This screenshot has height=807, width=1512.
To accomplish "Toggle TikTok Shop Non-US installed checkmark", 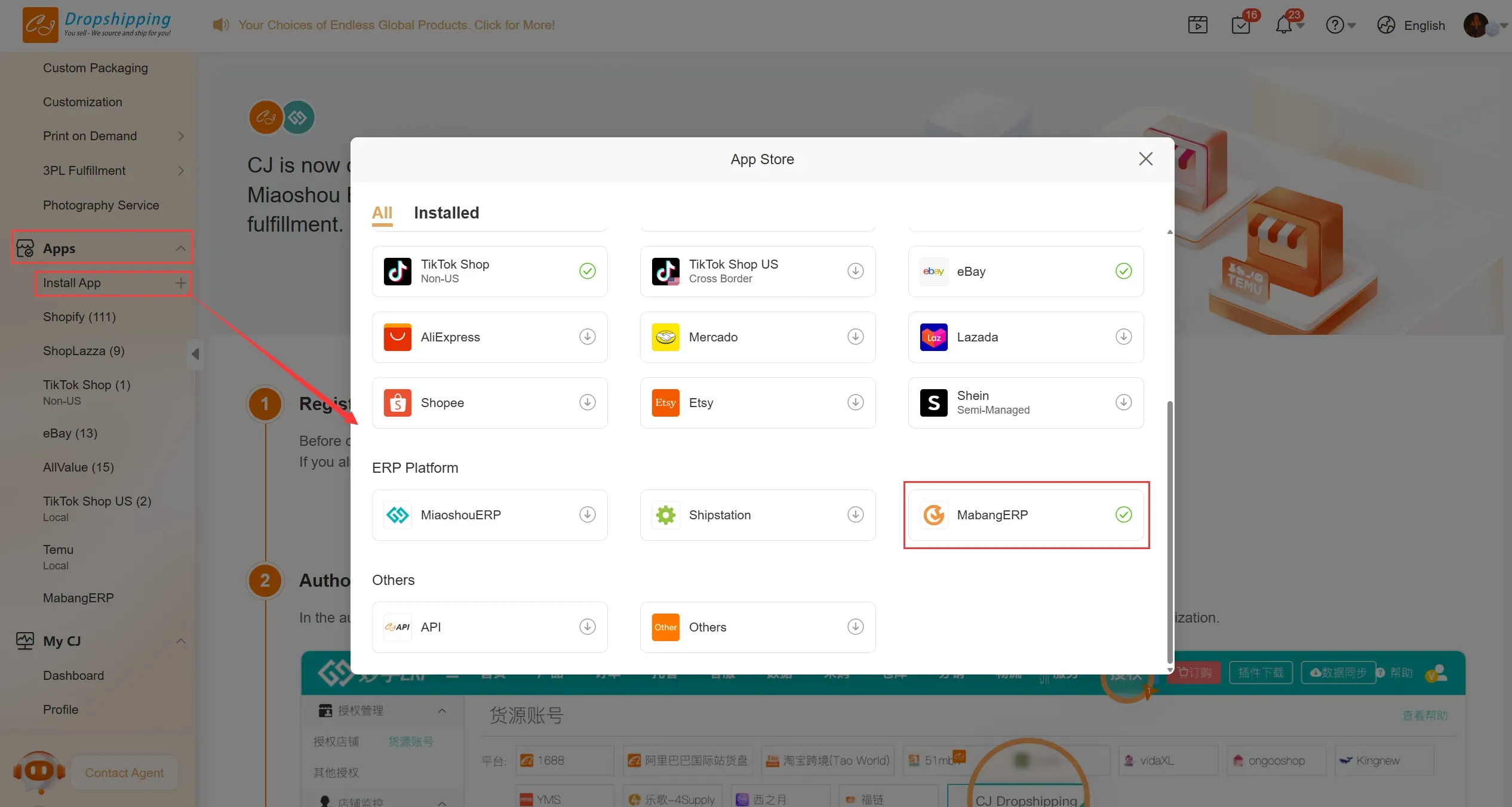I will (x=587, y=271).
